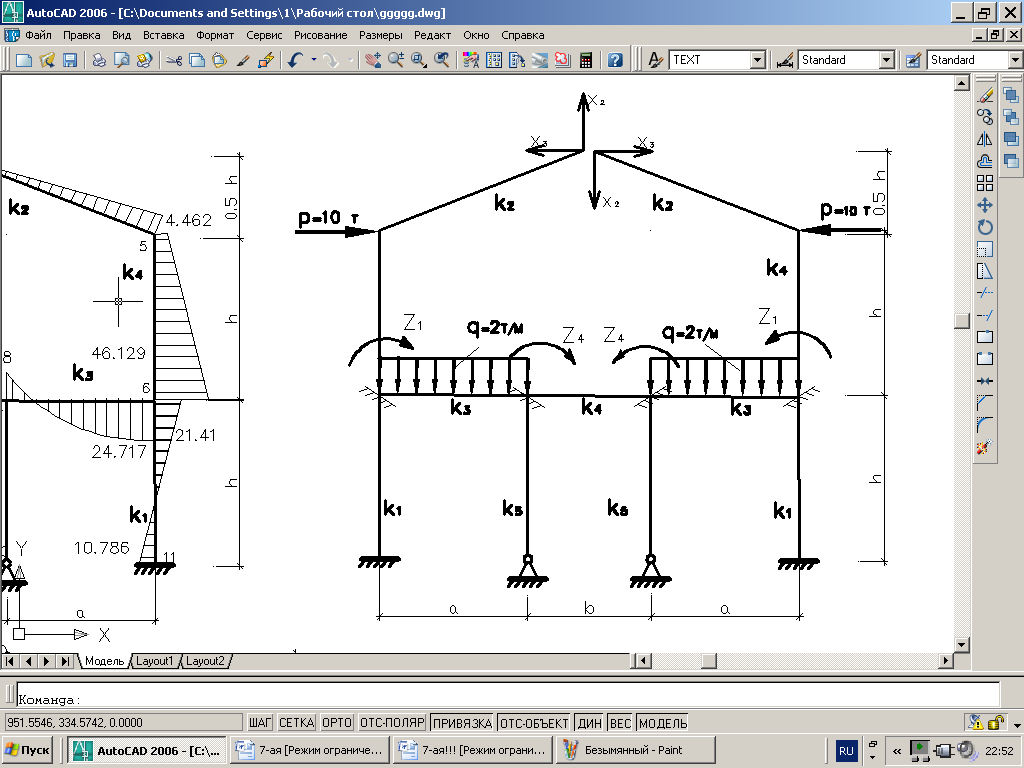
Task: Select the Zoom Realtime tool
Action: pyautogui.click(x=396, y=60)
